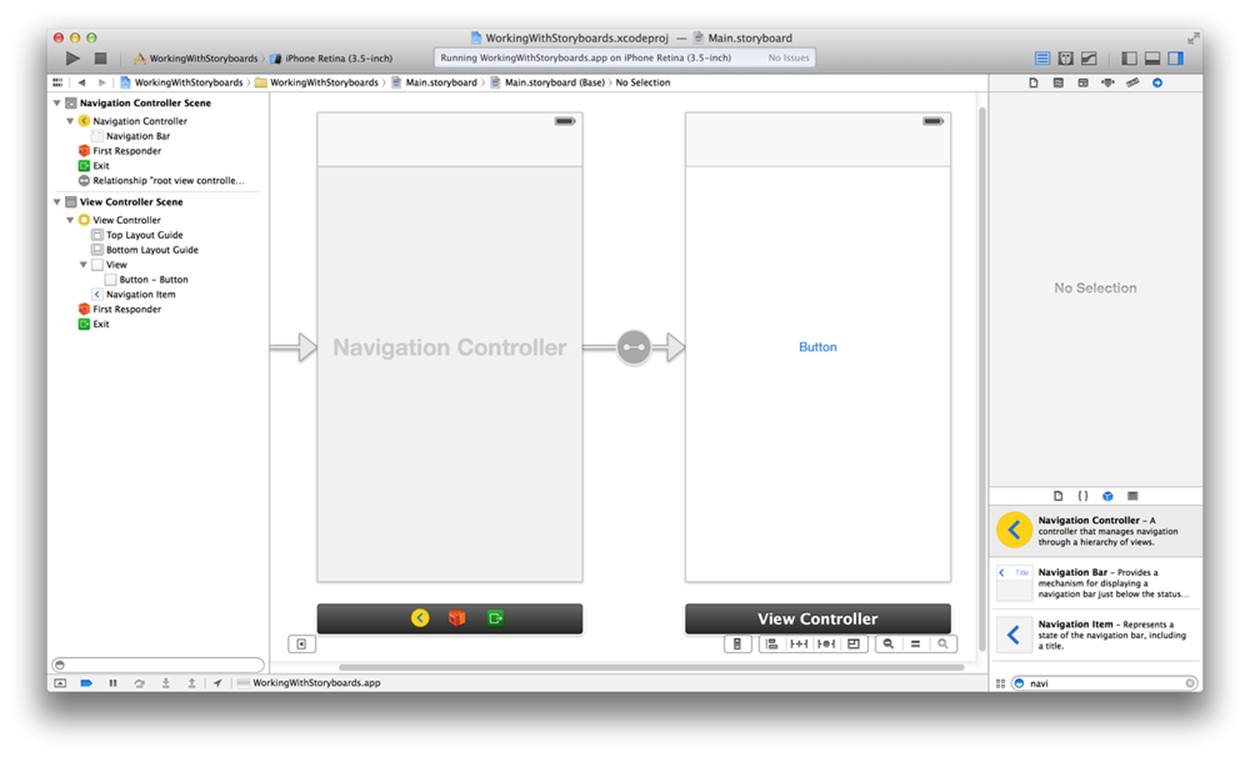Screen dimensions: 1250x757
Task: Select Navigation Bar in the Object library
Action: (1096, 584)
